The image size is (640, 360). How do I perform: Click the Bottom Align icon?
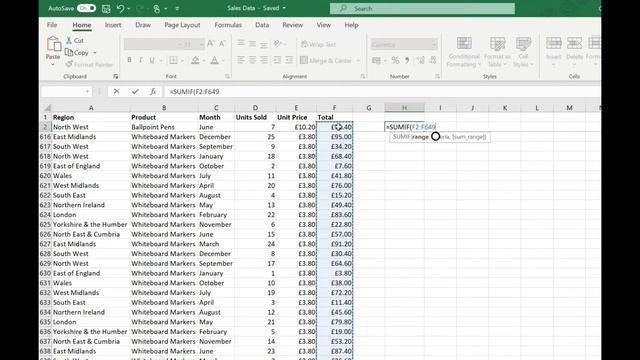pyautogui.click(x=264, y=44)
